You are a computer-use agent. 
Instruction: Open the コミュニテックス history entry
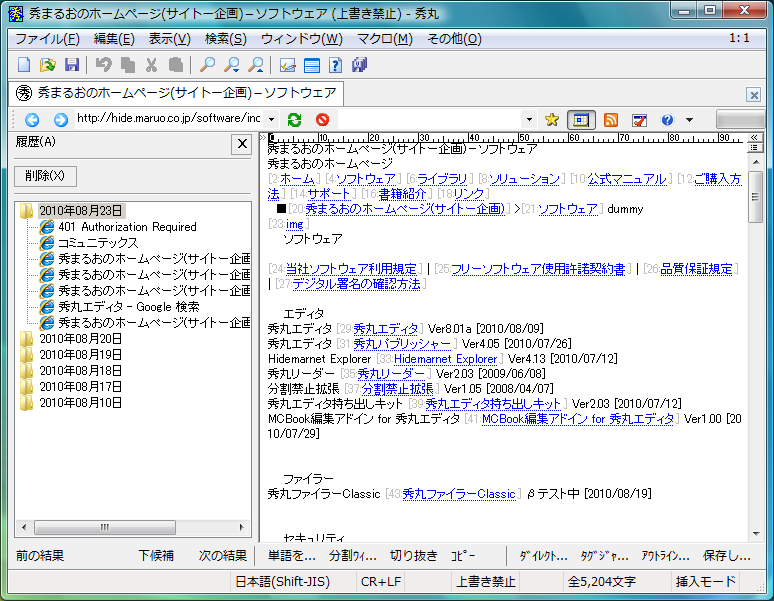click(98, 243)
